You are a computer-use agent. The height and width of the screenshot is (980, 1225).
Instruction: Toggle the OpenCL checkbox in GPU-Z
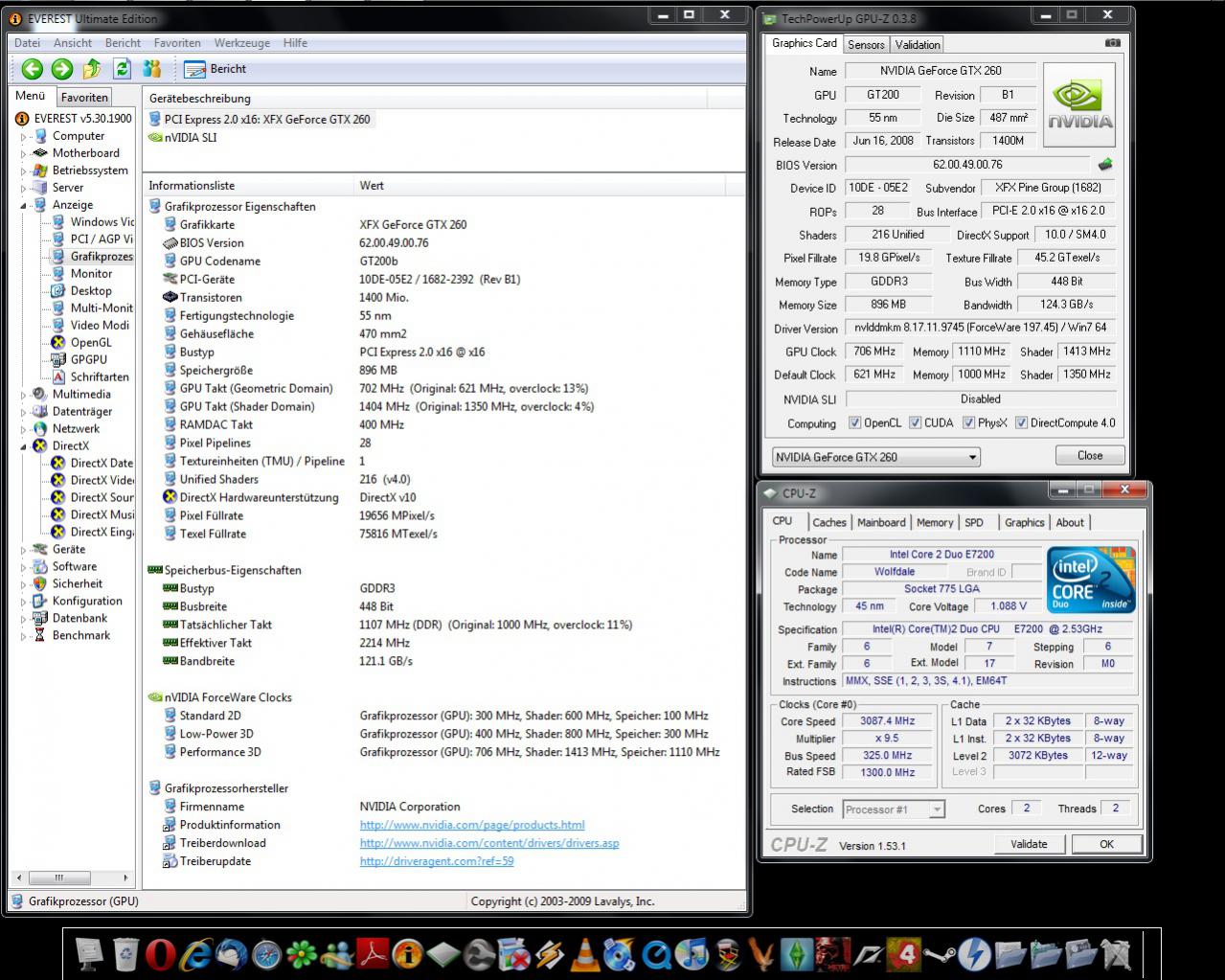click(854, 422)
